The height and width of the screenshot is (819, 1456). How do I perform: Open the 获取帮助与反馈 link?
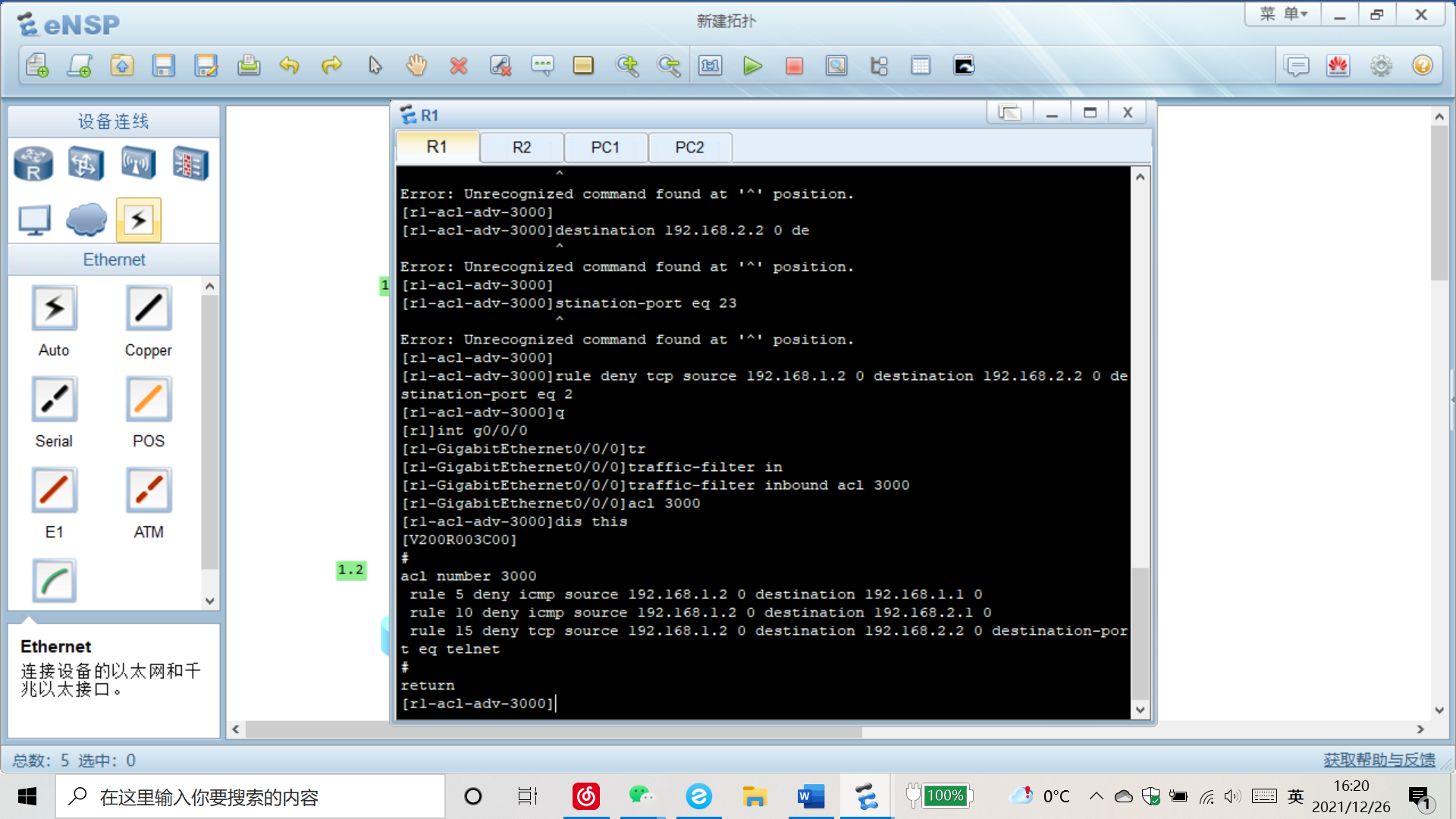point(1379,760)
